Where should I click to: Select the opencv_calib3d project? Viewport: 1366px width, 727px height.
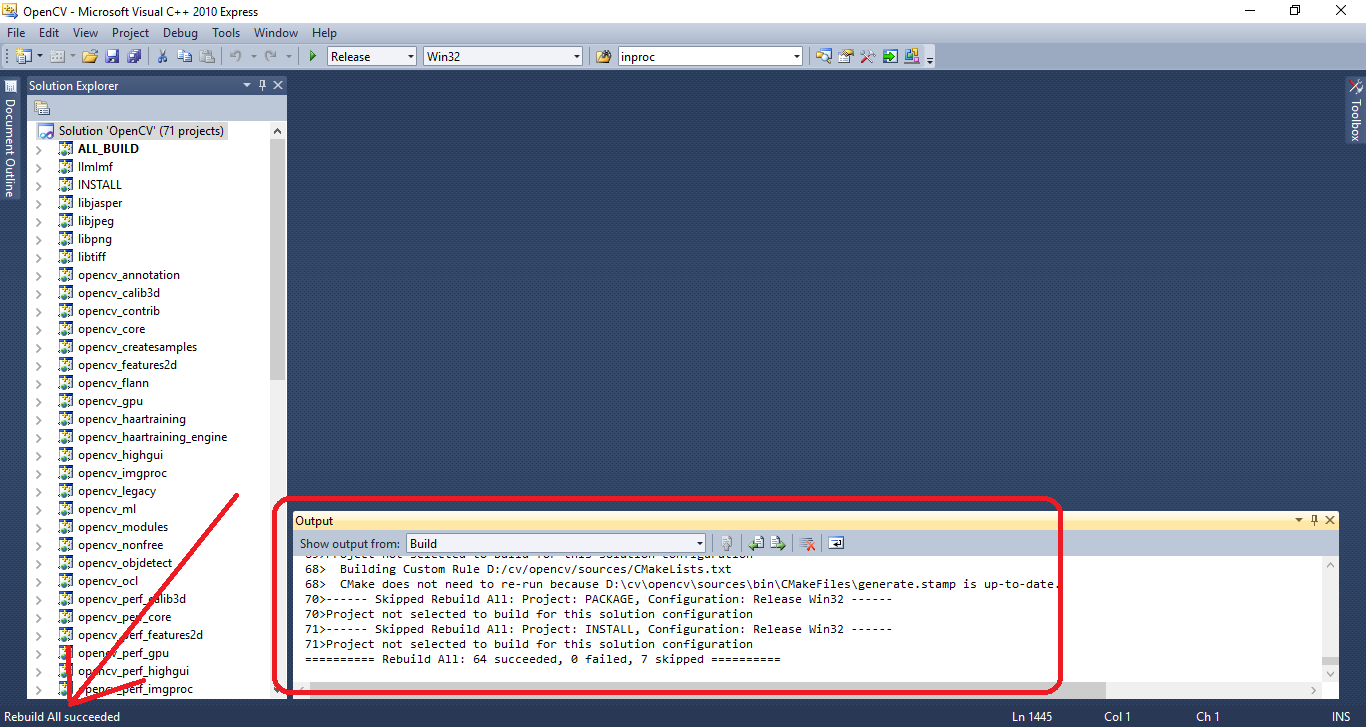tap(119, 293)
